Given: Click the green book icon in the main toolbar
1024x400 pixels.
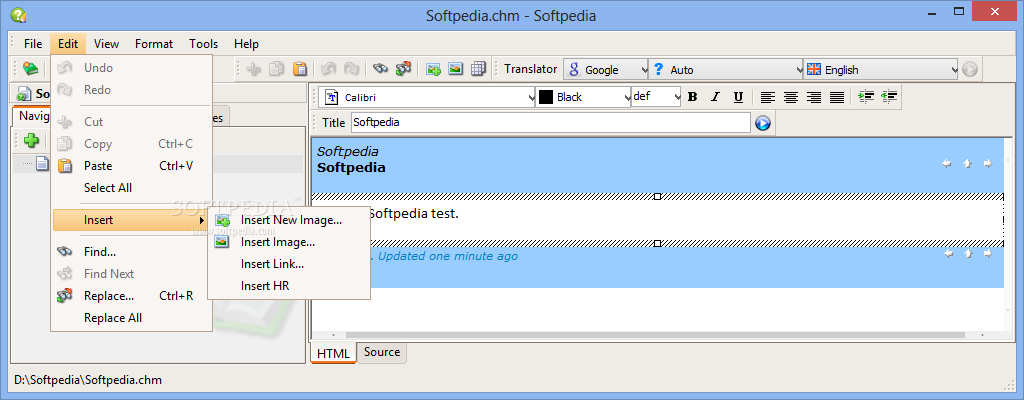Looking at the screenshot, I should pos(30,68).
